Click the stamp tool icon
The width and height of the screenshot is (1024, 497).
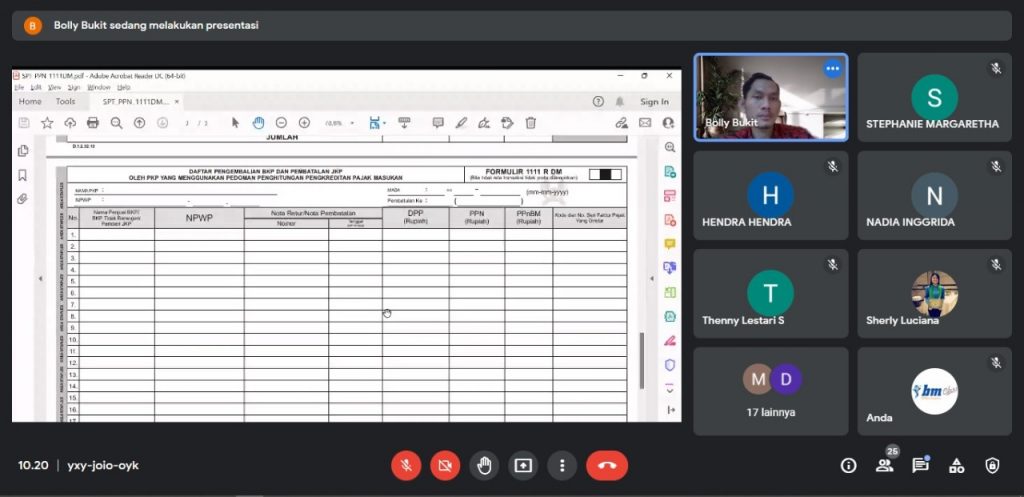point(507,123)
